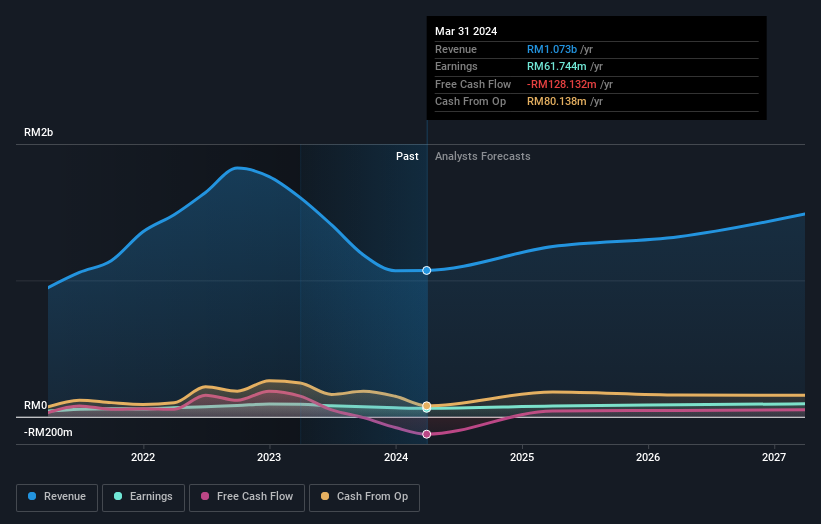The width and height of the screenshot is (821, 524).
Task: Select the revenue data point at Mar 2024
Action: [x=427, y=271]
